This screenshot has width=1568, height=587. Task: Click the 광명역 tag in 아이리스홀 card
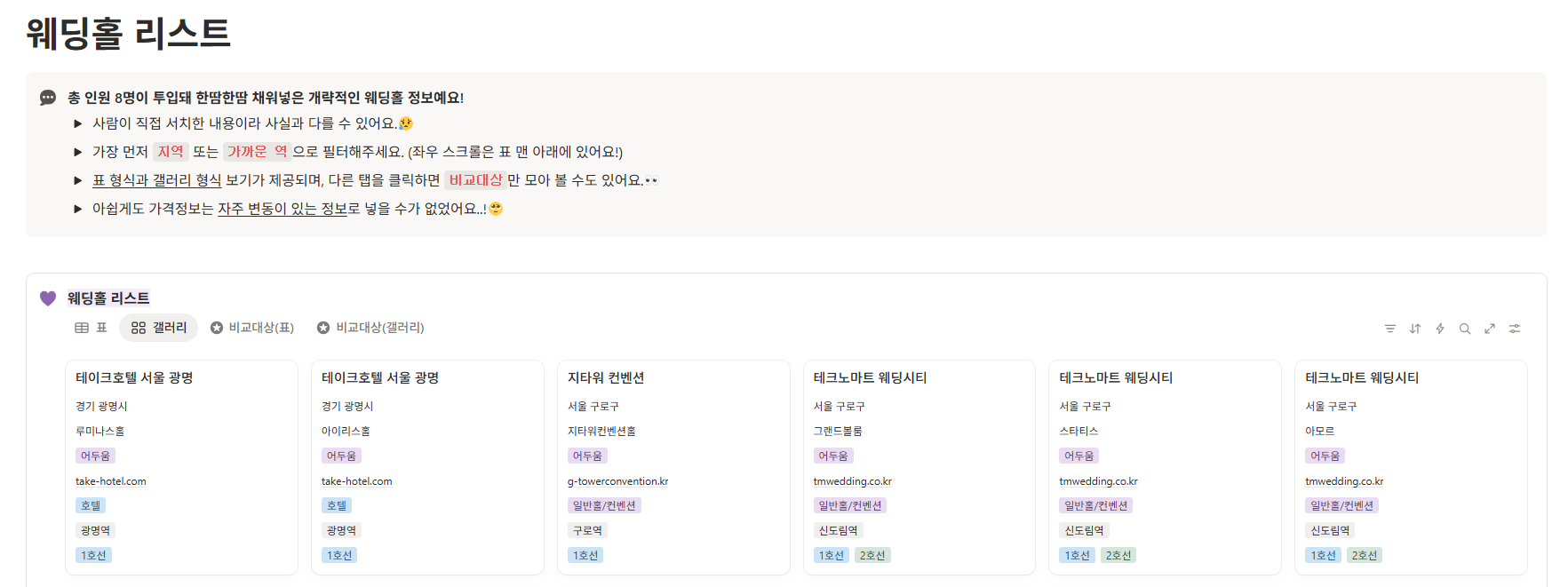click(341, 530)
